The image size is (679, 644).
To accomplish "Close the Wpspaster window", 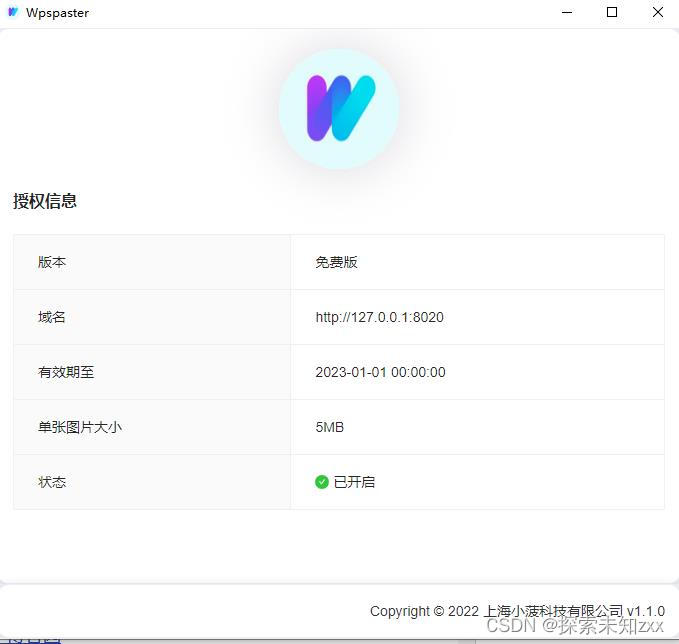I will click(x=658, y=12).
